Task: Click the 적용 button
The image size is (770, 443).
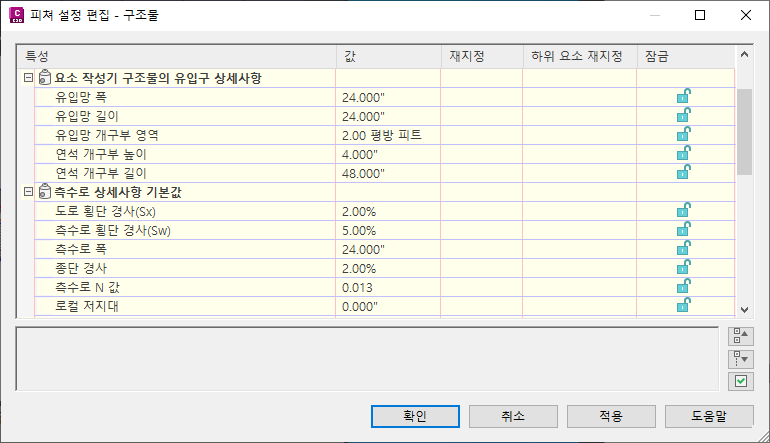Action: click(x=611, y=416)
